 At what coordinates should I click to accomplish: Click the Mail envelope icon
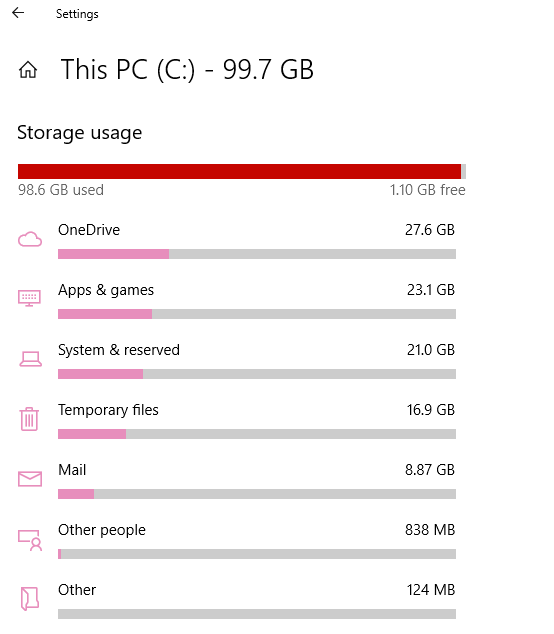coord(30,479)
